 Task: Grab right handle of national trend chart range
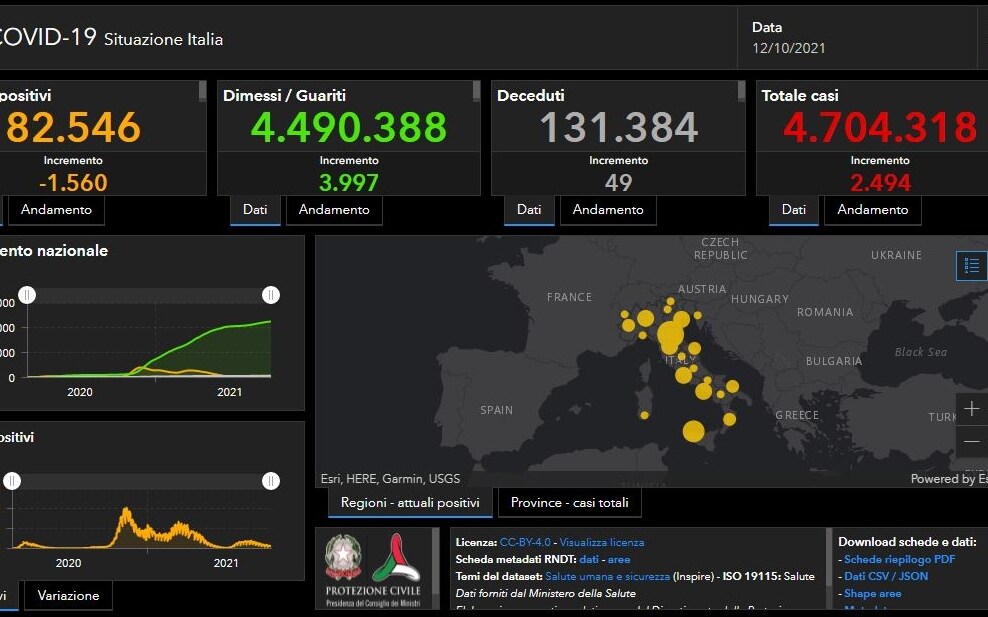[271, 294]
